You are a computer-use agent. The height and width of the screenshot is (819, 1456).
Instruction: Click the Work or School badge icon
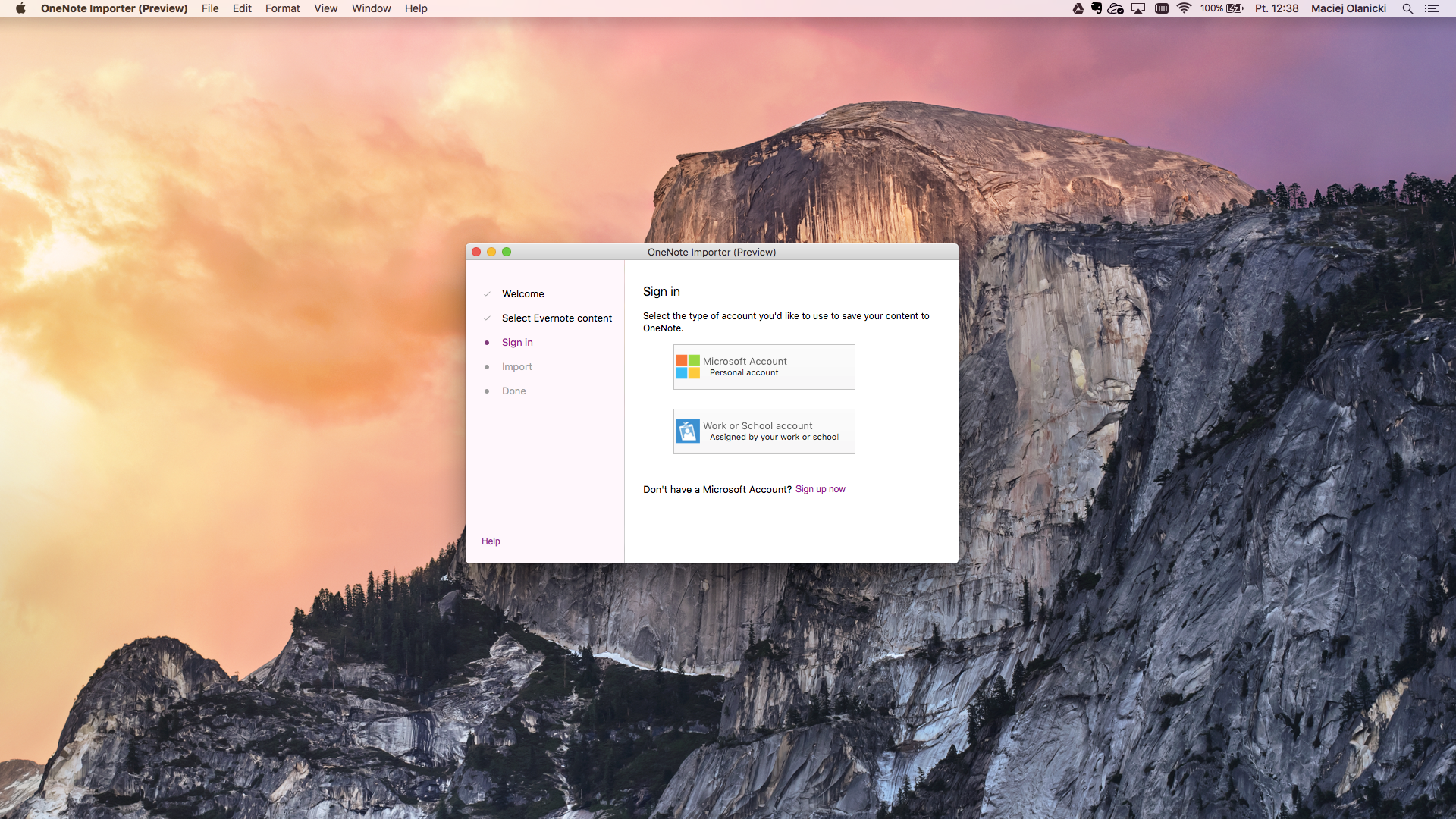tap(688, 431)
